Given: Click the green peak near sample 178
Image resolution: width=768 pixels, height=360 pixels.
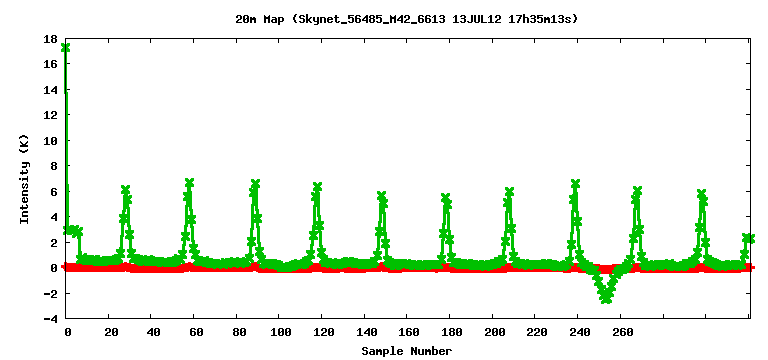Looking at the screenshot, I should click(x=445, y=197).
